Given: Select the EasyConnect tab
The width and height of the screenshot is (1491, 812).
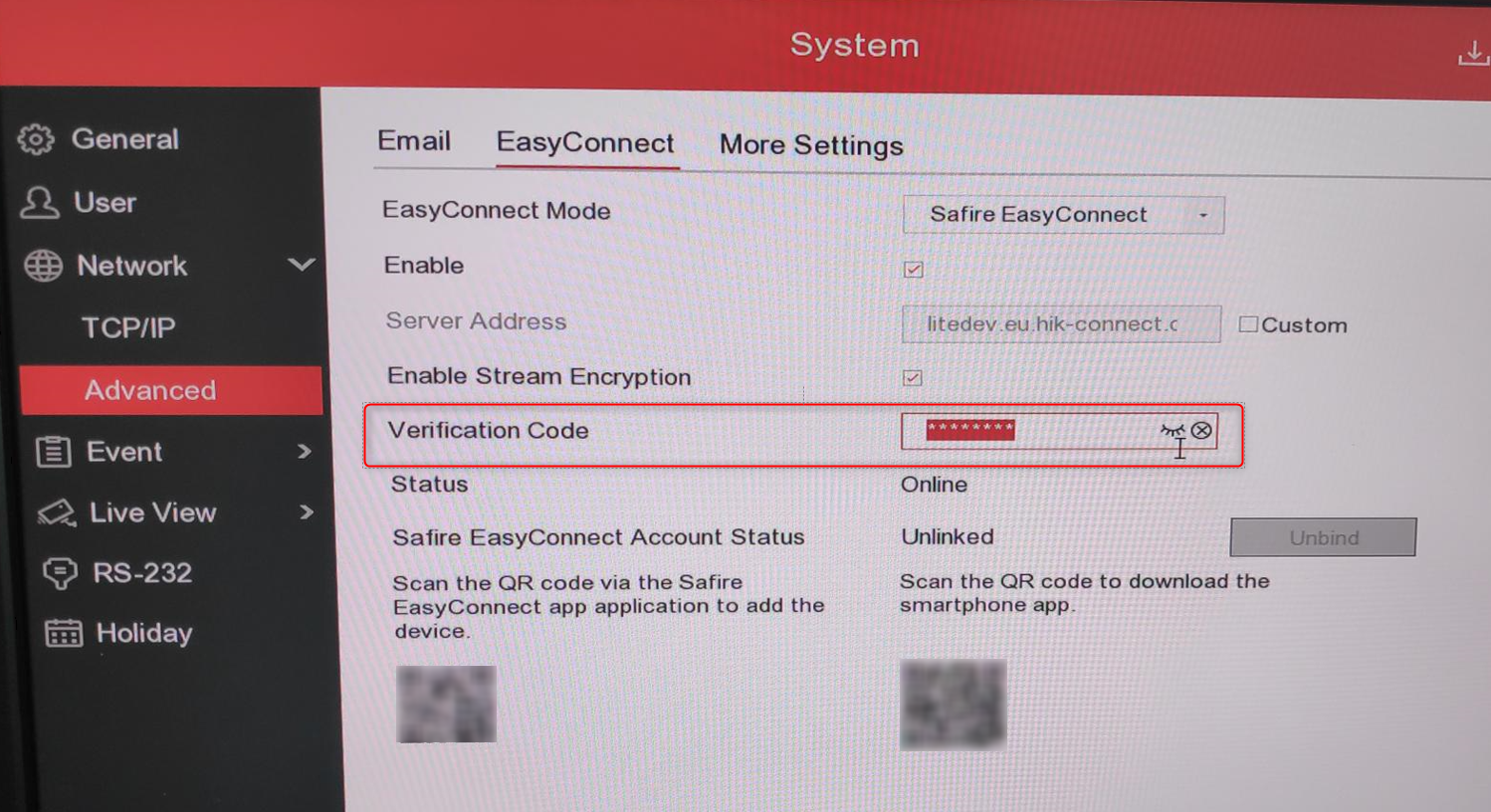Looking at the screenshot, I should pos(585,143).
